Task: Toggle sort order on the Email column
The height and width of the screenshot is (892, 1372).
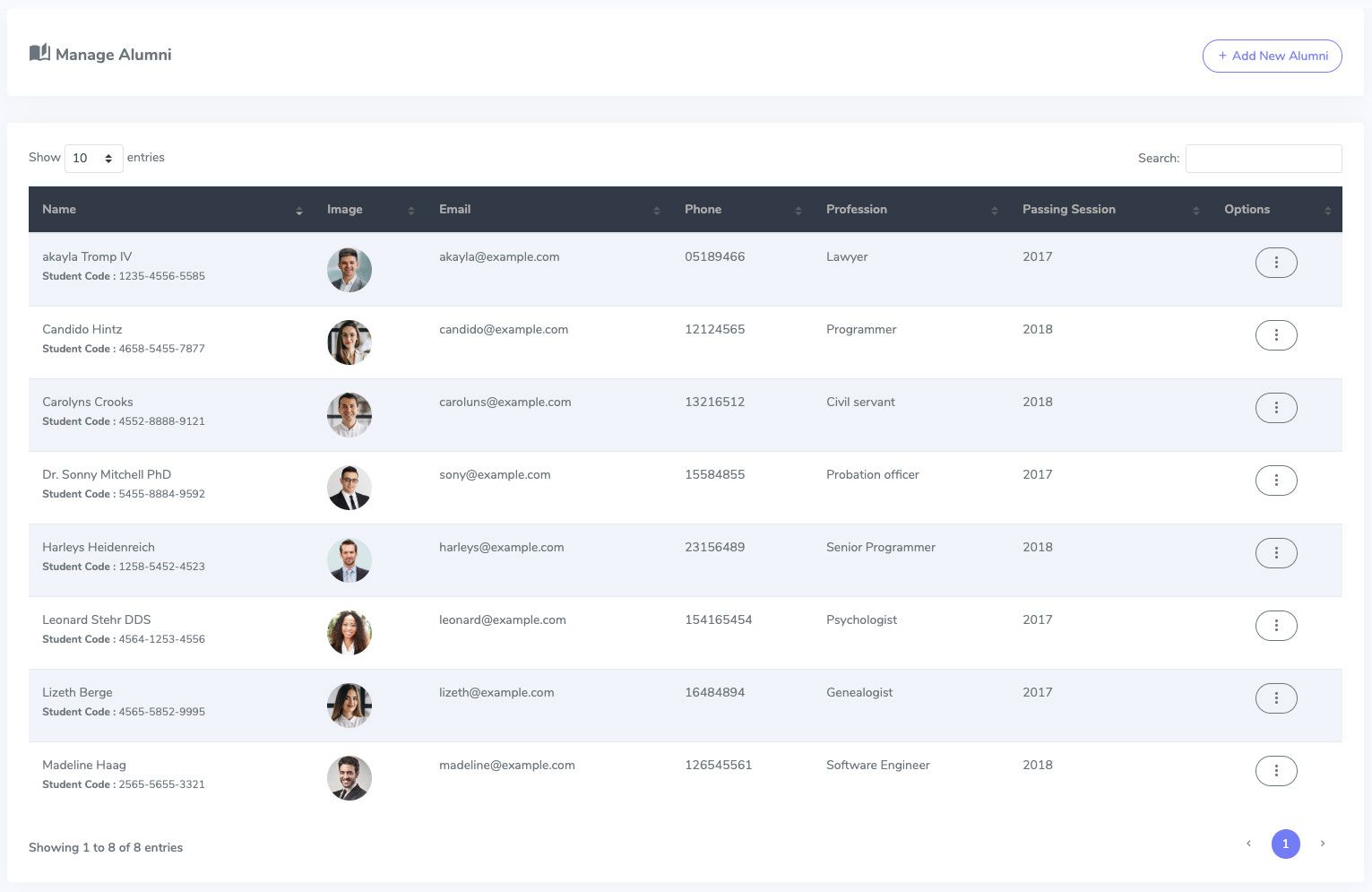Action: pyautogui.click(x=655, y=212)
